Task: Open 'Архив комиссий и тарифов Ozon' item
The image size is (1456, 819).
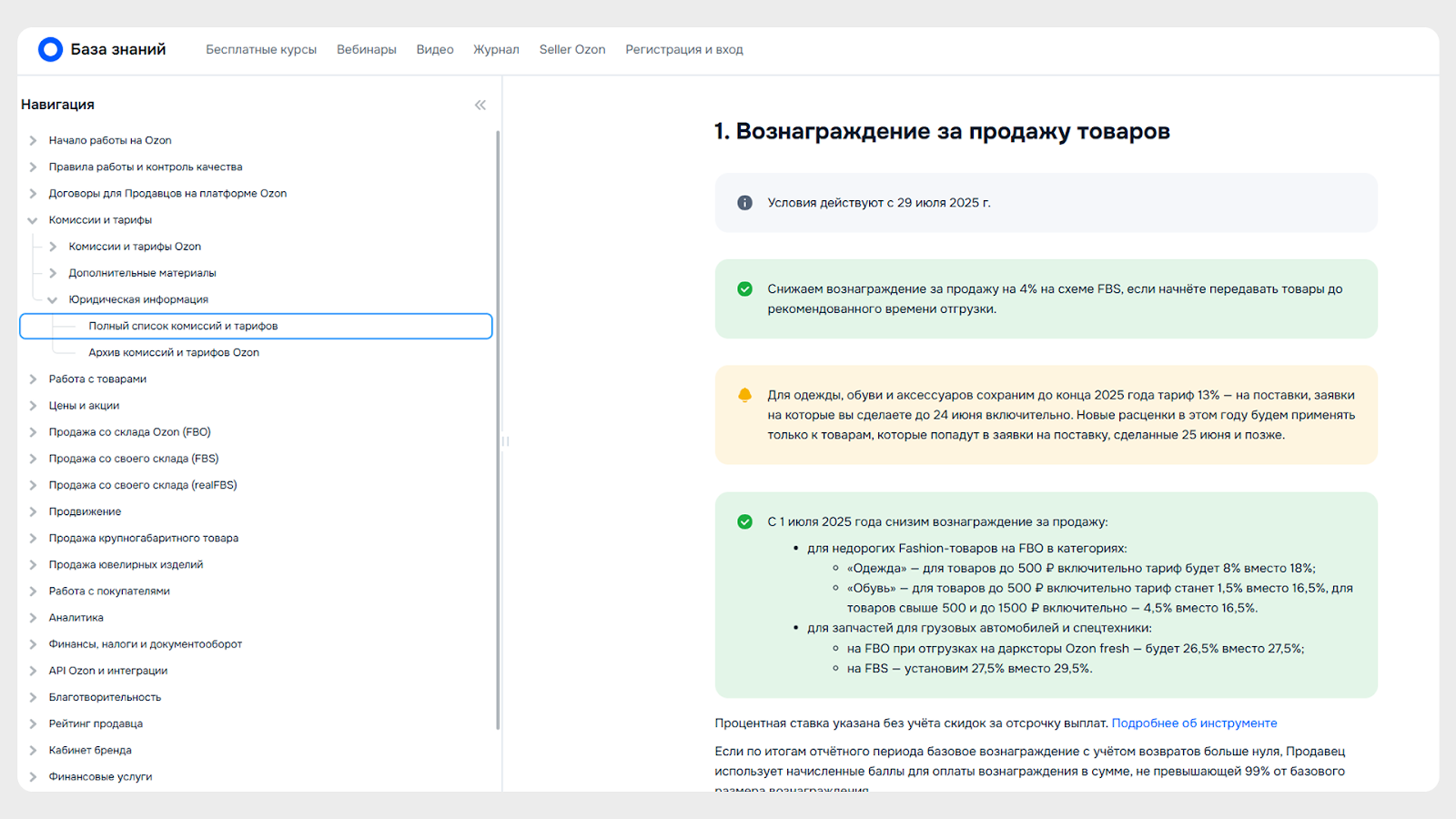Action: coord(174,352)
